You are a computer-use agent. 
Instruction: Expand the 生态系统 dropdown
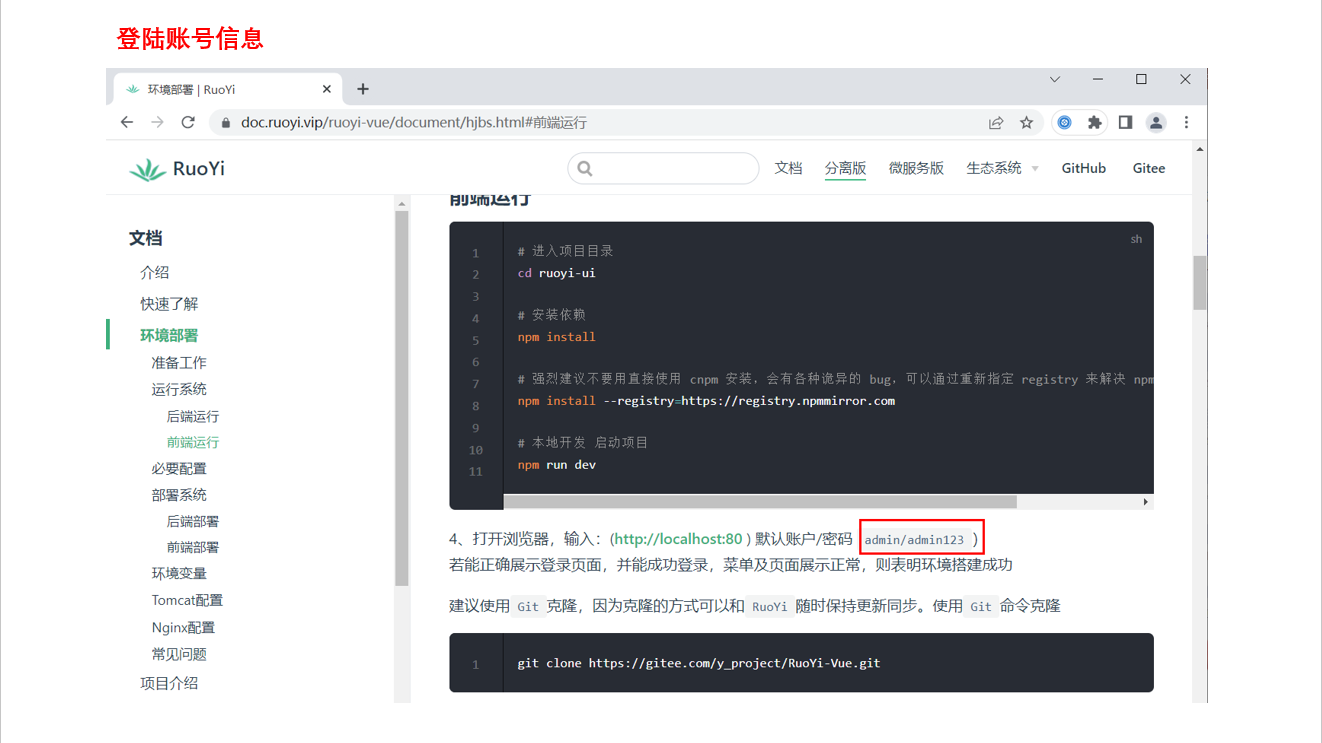click(x=1002, y=168)
